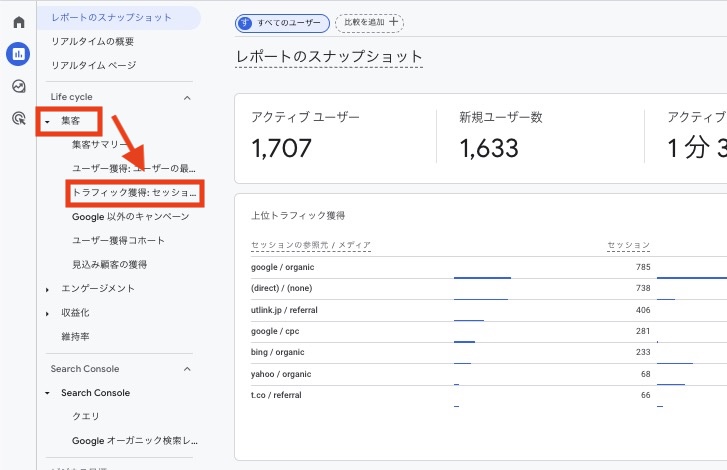Open トラフィック獲得: セッショ... report
Image resolution: width=727 pixels, height=470 pixels.
click(x=134, y=193)
